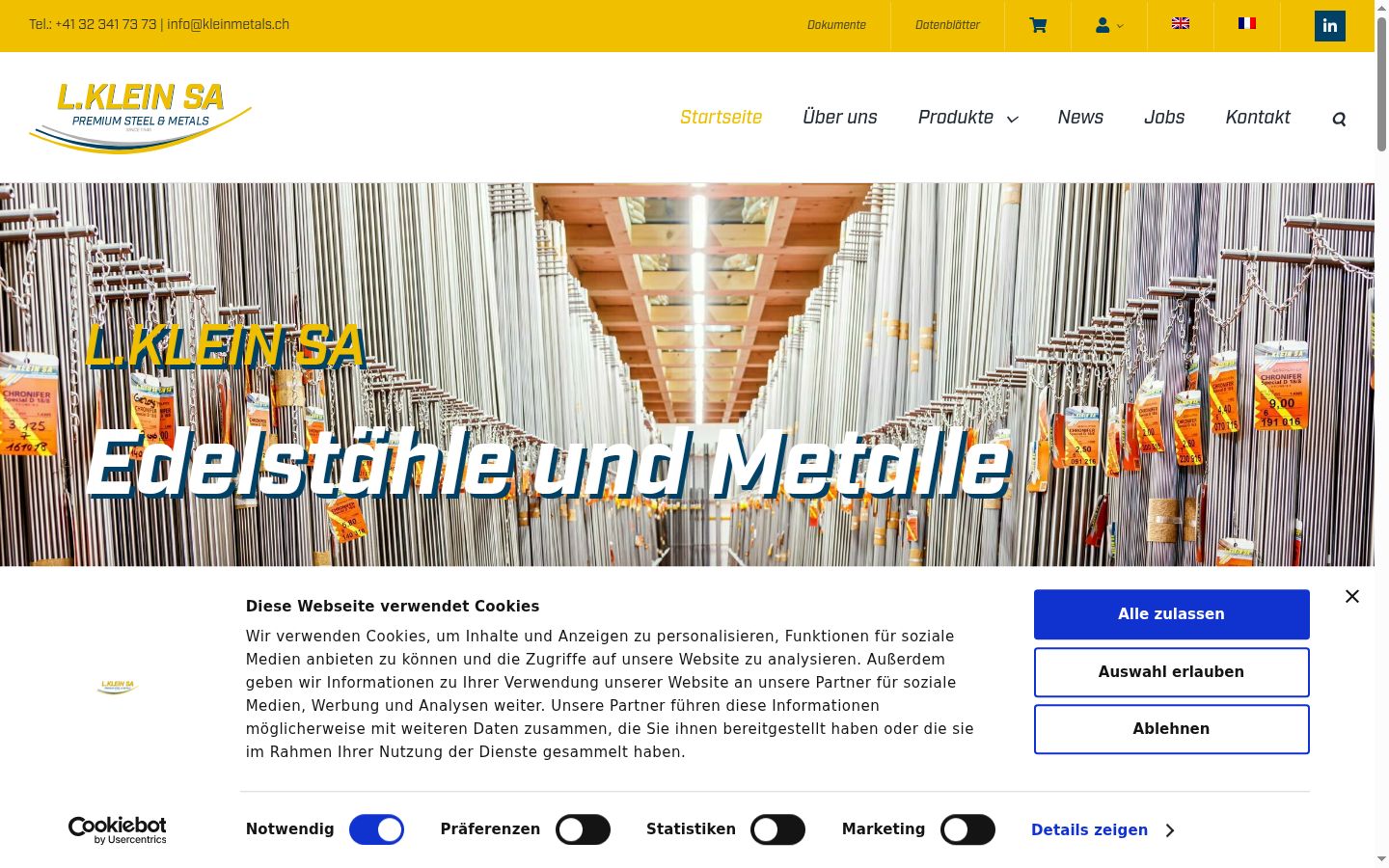Image resolution: width=1389 pixels, height=868 pixels.
Task: Toggle the Notwendig cookie switch
Action: tap(376, 829)
